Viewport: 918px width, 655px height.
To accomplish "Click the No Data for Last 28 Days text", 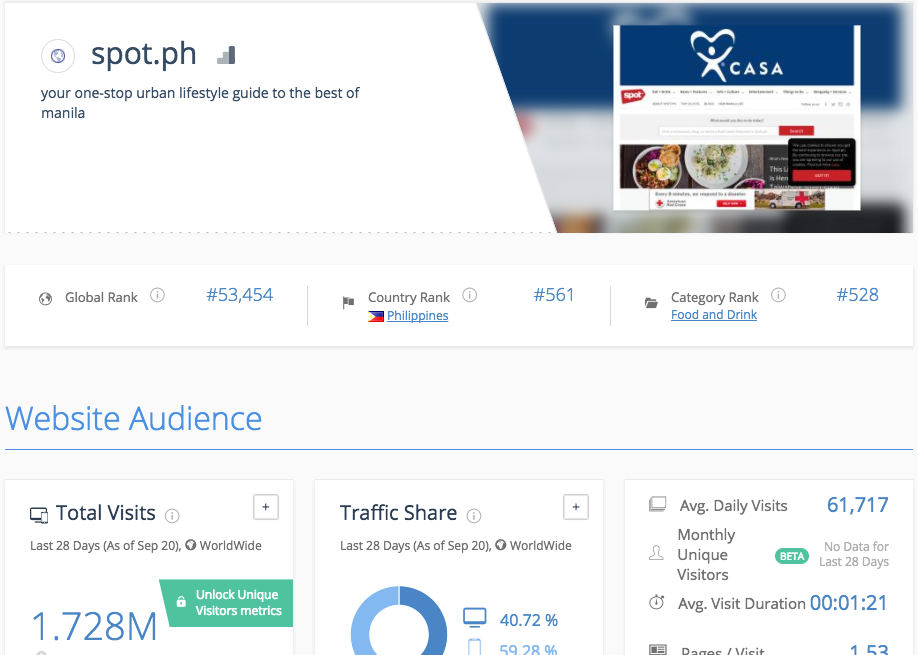I will [854, 554].
